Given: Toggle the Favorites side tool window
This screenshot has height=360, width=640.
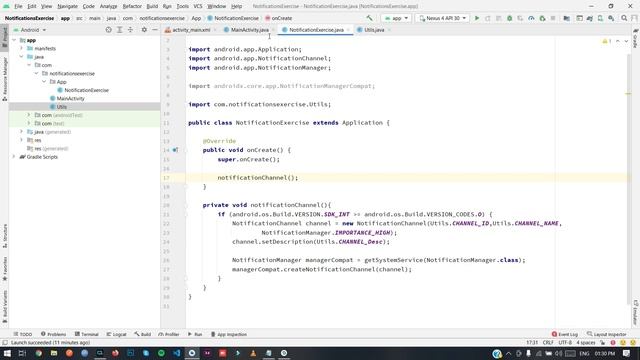Looking at the screenshot, I should click(4, 269).
